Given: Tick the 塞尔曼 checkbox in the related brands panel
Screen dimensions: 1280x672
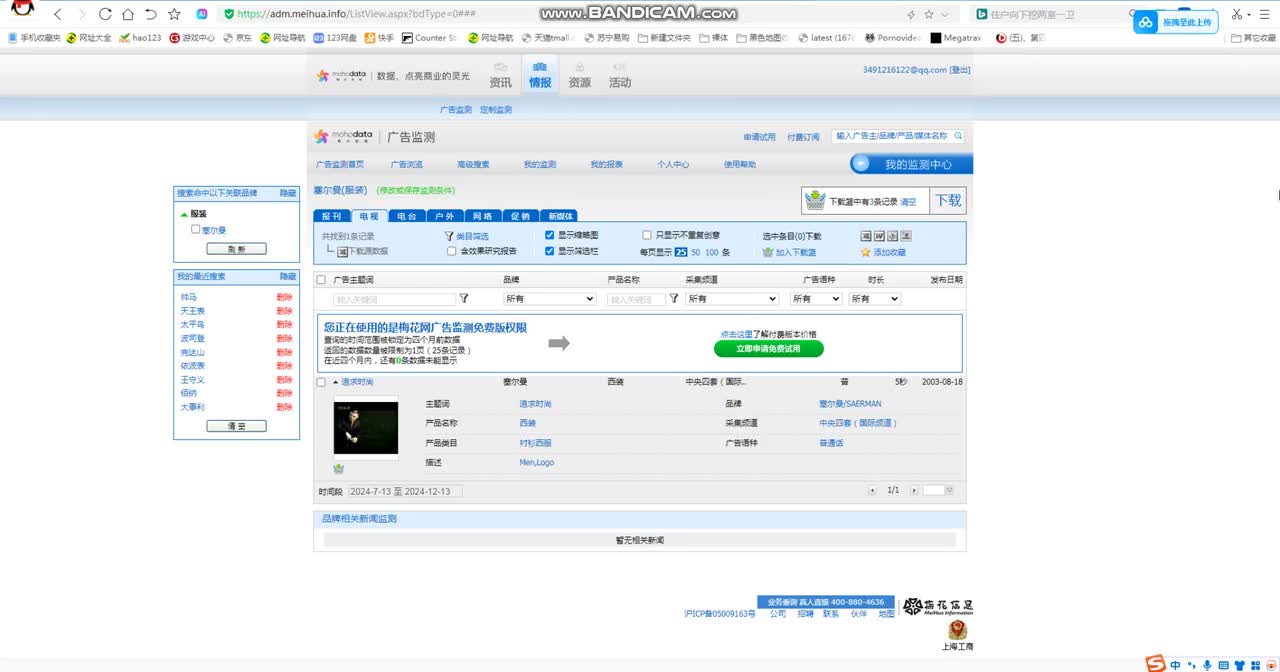Looking at the screenshot, I should point(196,229).
